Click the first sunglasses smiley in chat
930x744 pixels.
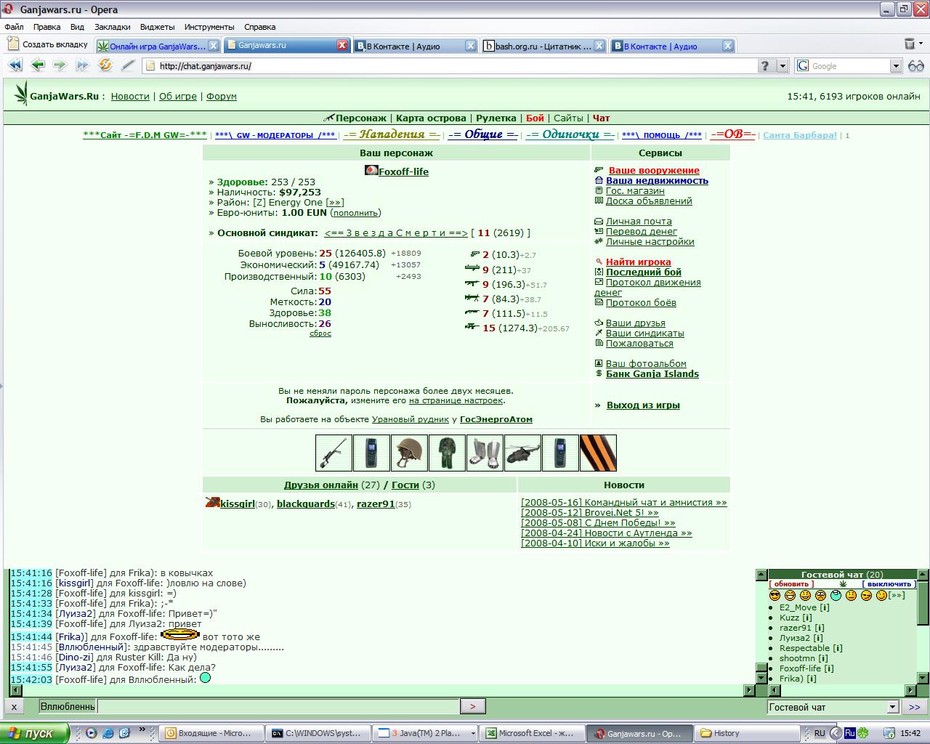tap(775, 595)
